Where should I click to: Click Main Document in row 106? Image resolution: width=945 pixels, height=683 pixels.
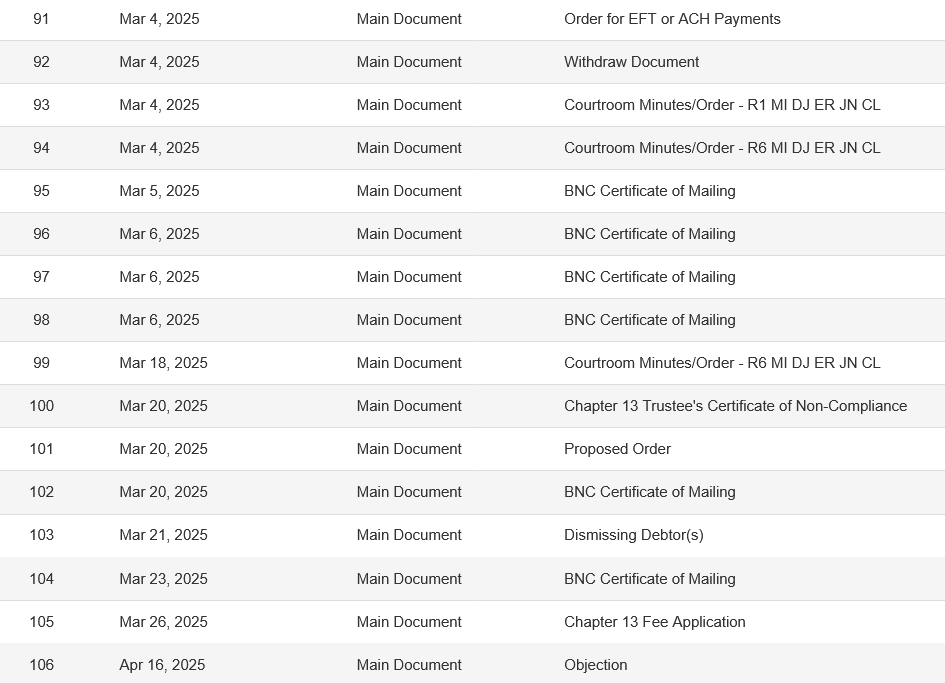[x=409, y=665]
